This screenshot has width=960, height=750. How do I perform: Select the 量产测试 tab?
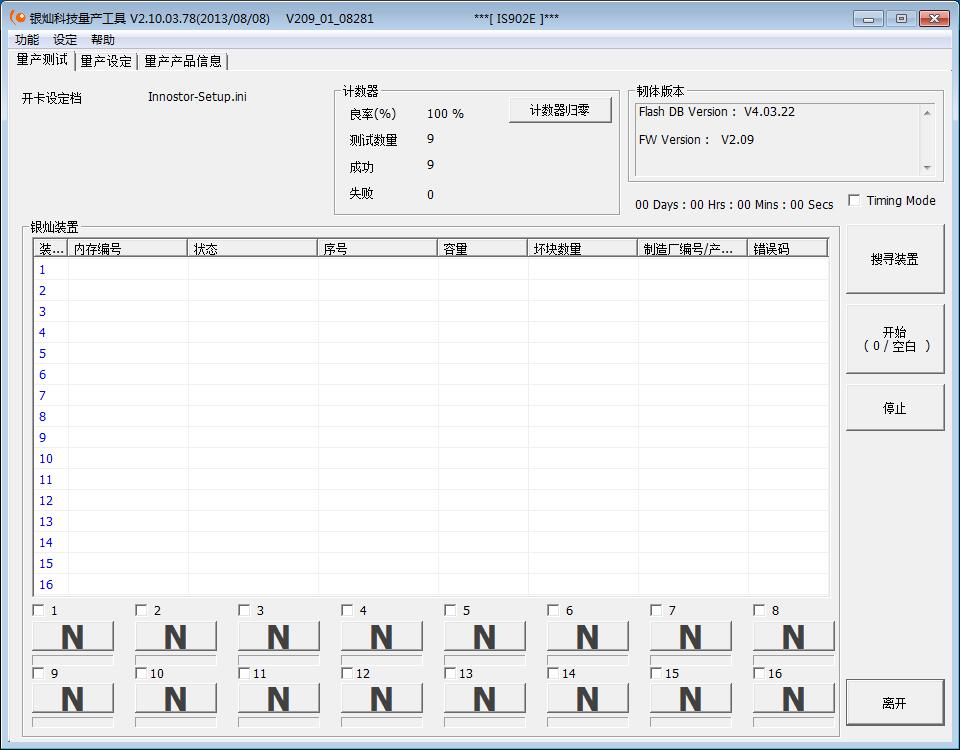coord(39,60)
